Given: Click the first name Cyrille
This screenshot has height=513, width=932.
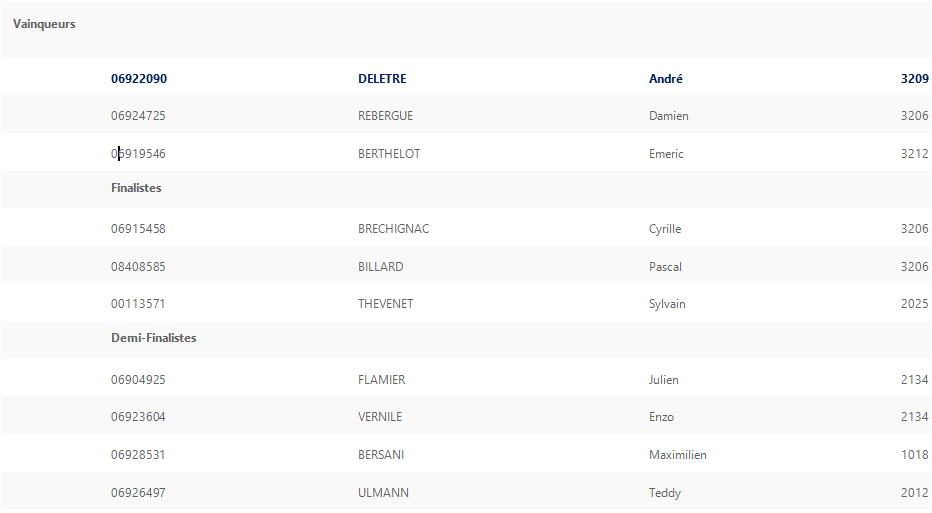Looking at the screenshot, I should tap(665, 229).
